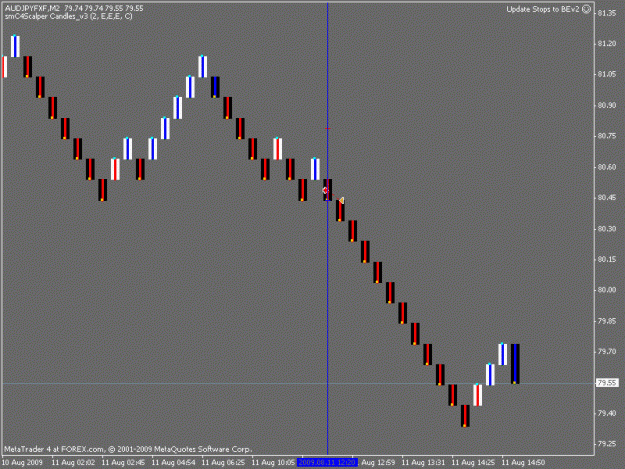Click the sell order entry arrow marker
Image resolution: width=625 pixels, height=469 pixels.
tap(325, 190)
